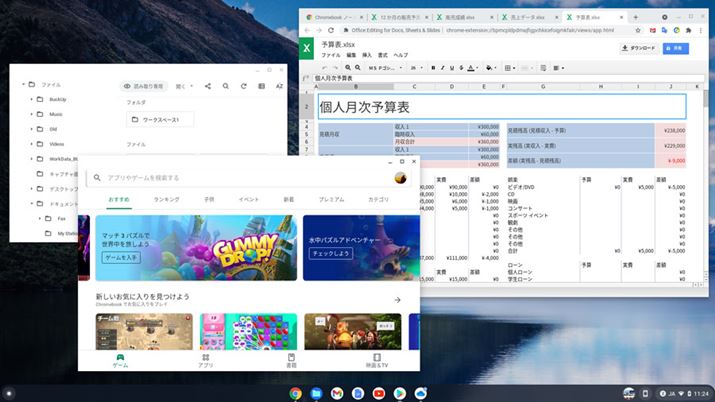Image resolution: width=715 pixels, height=402 pixels.
Task: Switch to ランキング tab in Play Store
Action: 166,200
